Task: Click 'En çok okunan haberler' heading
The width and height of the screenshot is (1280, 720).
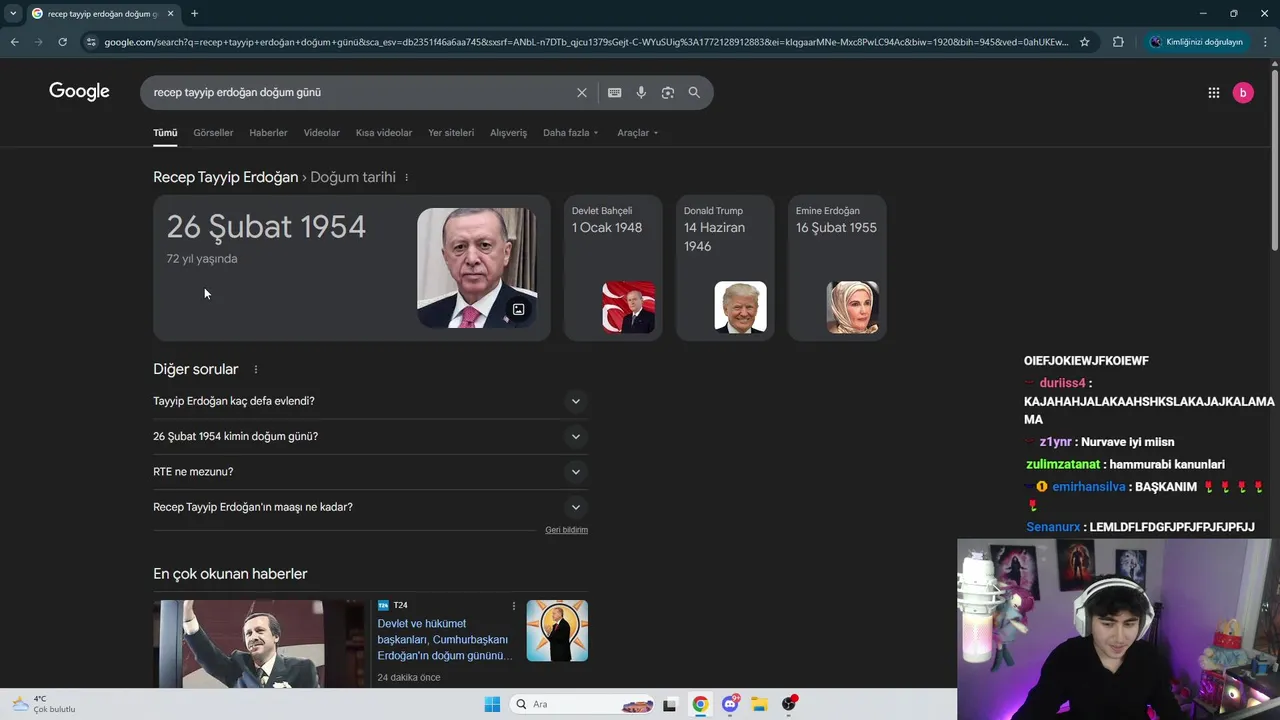Action: point(230,574)
